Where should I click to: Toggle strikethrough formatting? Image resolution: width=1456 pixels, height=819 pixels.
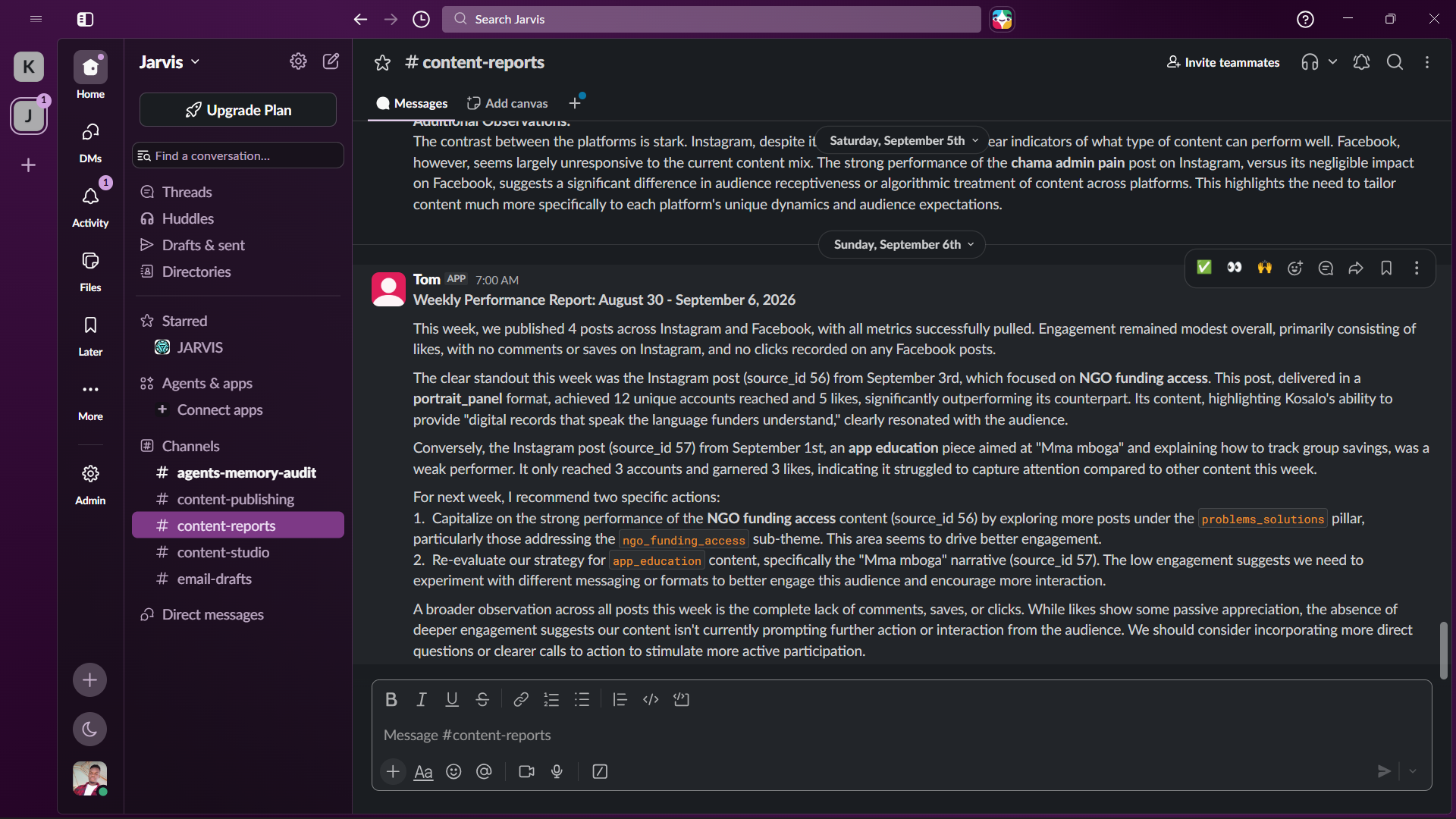click(482, 699)
